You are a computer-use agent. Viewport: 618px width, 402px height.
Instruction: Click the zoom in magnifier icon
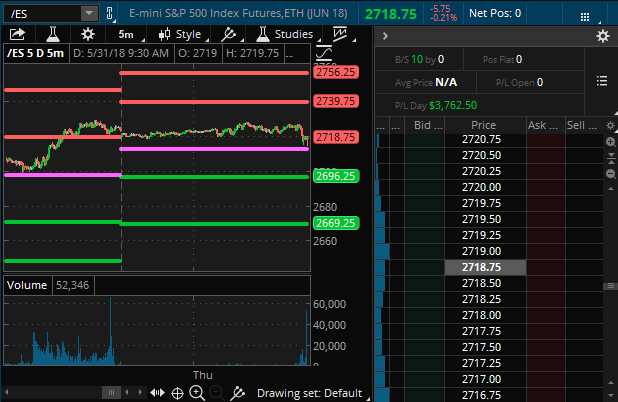pyautogui.click(x=197, y=393)
